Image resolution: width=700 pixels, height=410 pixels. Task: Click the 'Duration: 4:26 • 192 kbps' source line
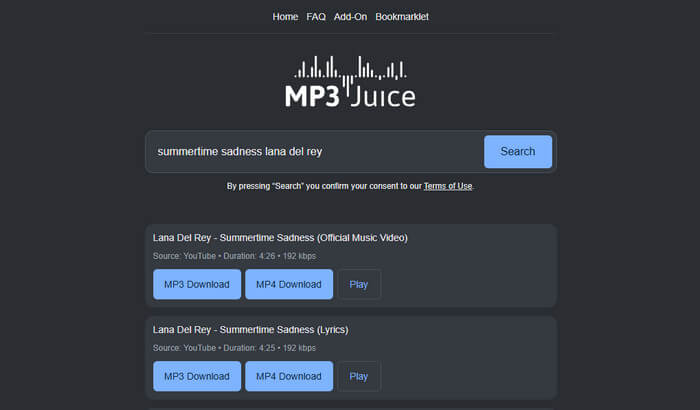click(x=234, y=256)
